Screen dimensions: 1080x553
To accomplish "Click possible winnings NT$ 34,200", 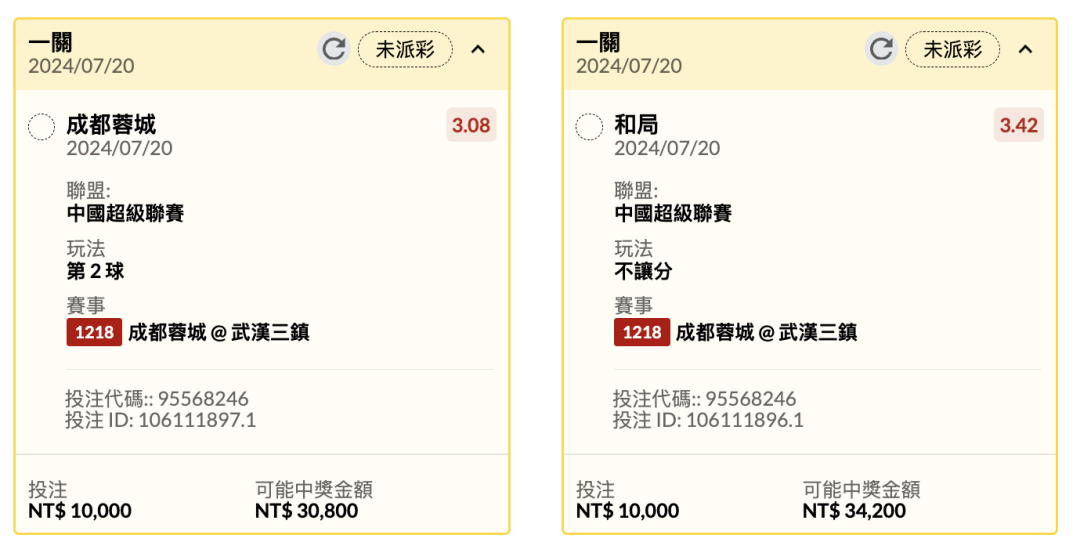I will (854, 511).
